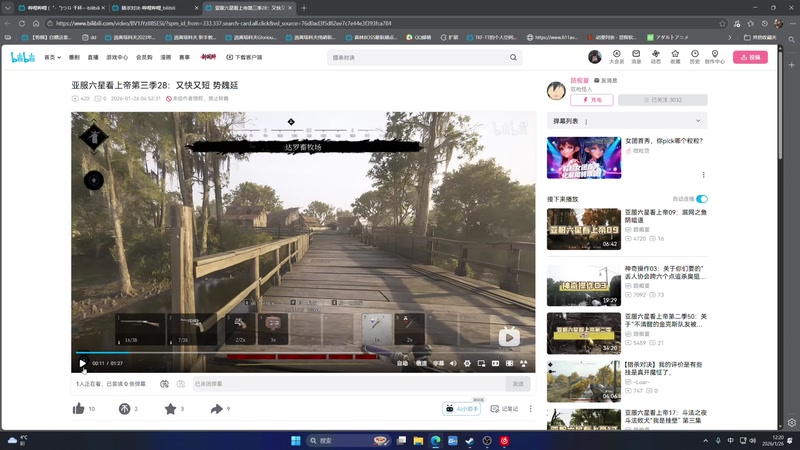Click the search magnifier icon in the search box

coord(513,58)
